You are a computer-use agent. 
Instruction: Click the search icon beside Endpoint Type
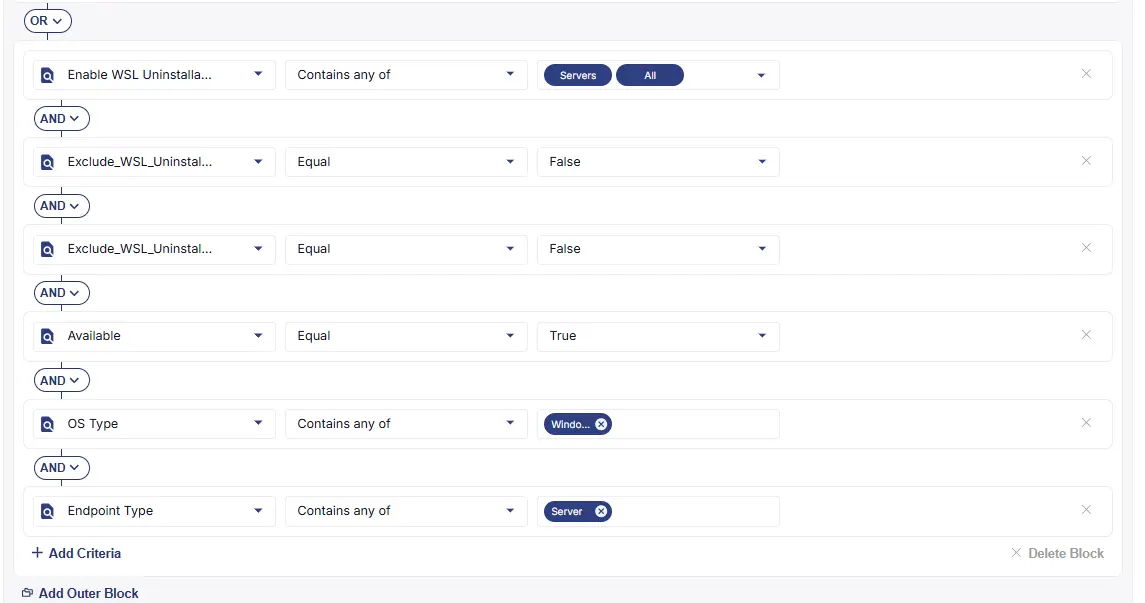(x=47, y=511)
